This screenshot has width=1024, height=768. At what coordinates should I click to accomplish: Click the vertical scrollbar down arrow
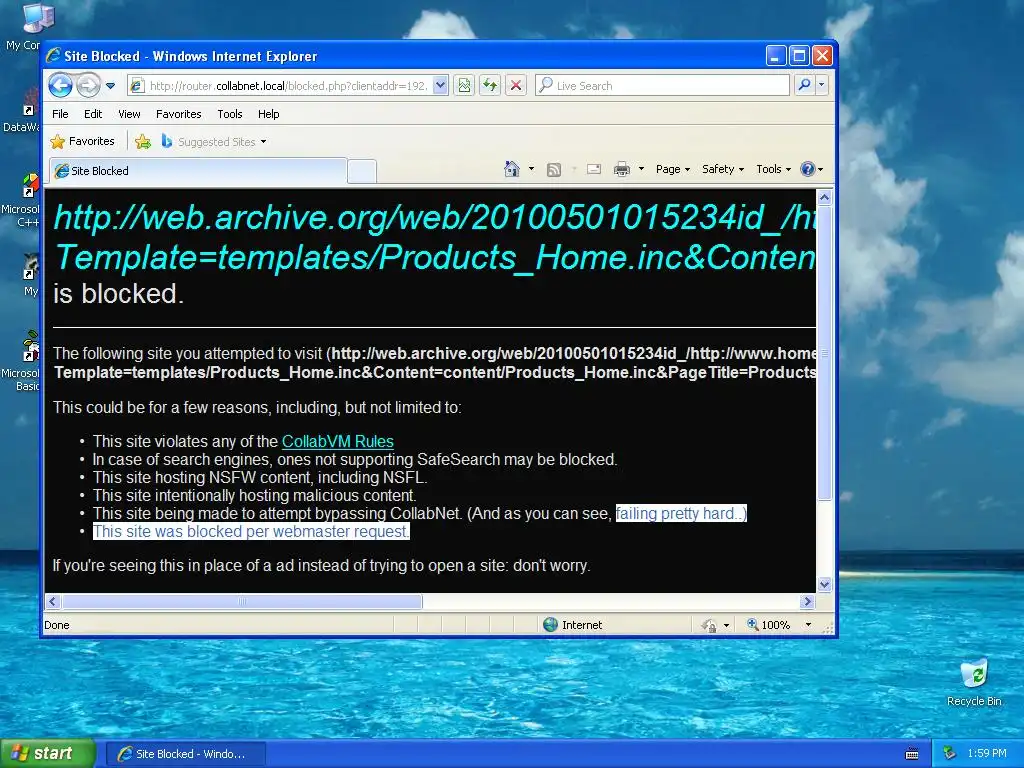tap(825, 584)
